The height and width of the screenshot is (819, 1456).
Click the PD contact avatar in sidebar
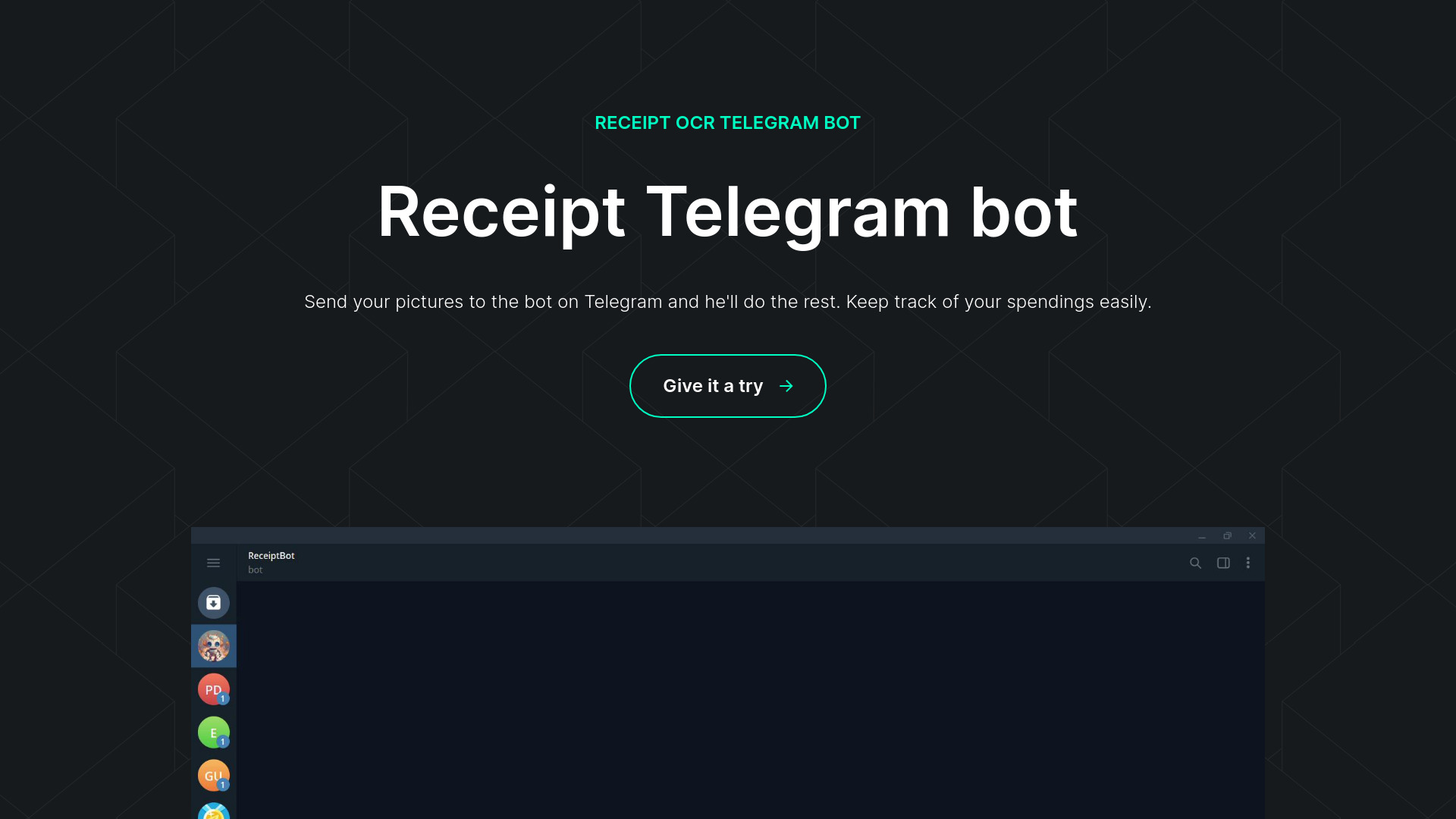[213, 689]
